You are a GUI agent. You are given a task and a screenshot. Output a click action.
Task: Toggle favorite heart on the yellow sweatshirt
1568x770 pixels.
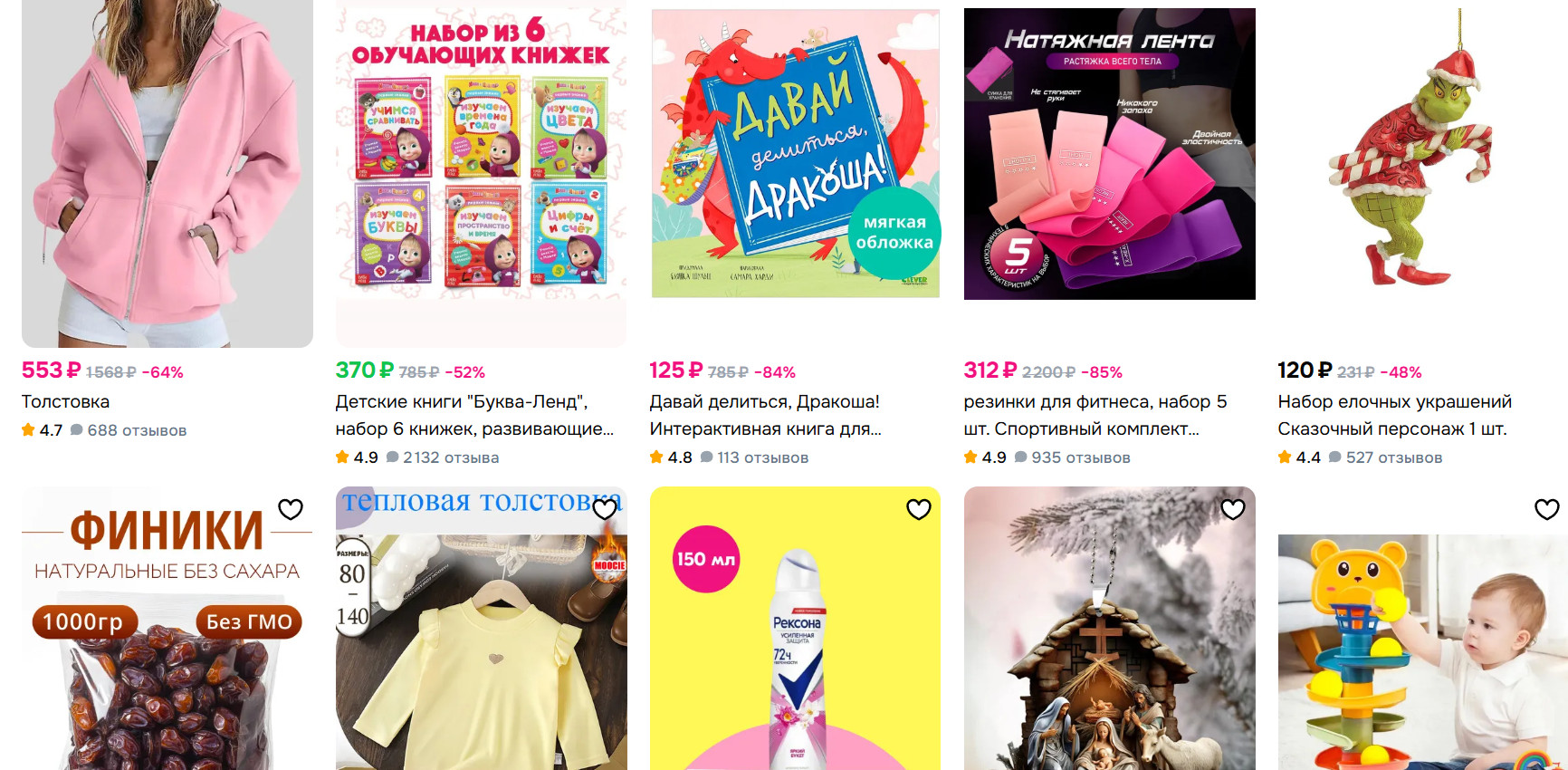[x=605, y=509]
